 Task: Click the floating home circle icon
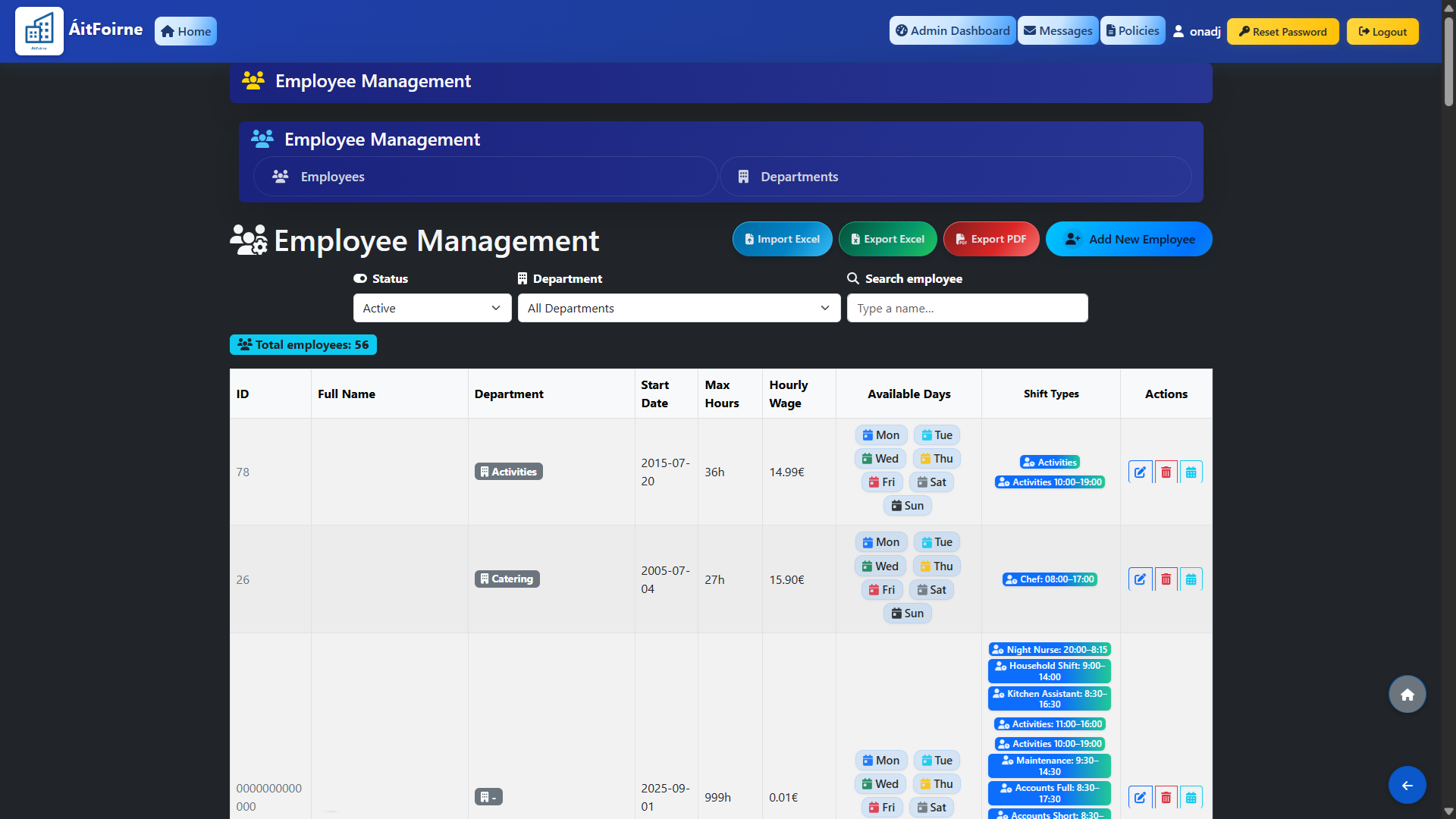point(1407,694)
